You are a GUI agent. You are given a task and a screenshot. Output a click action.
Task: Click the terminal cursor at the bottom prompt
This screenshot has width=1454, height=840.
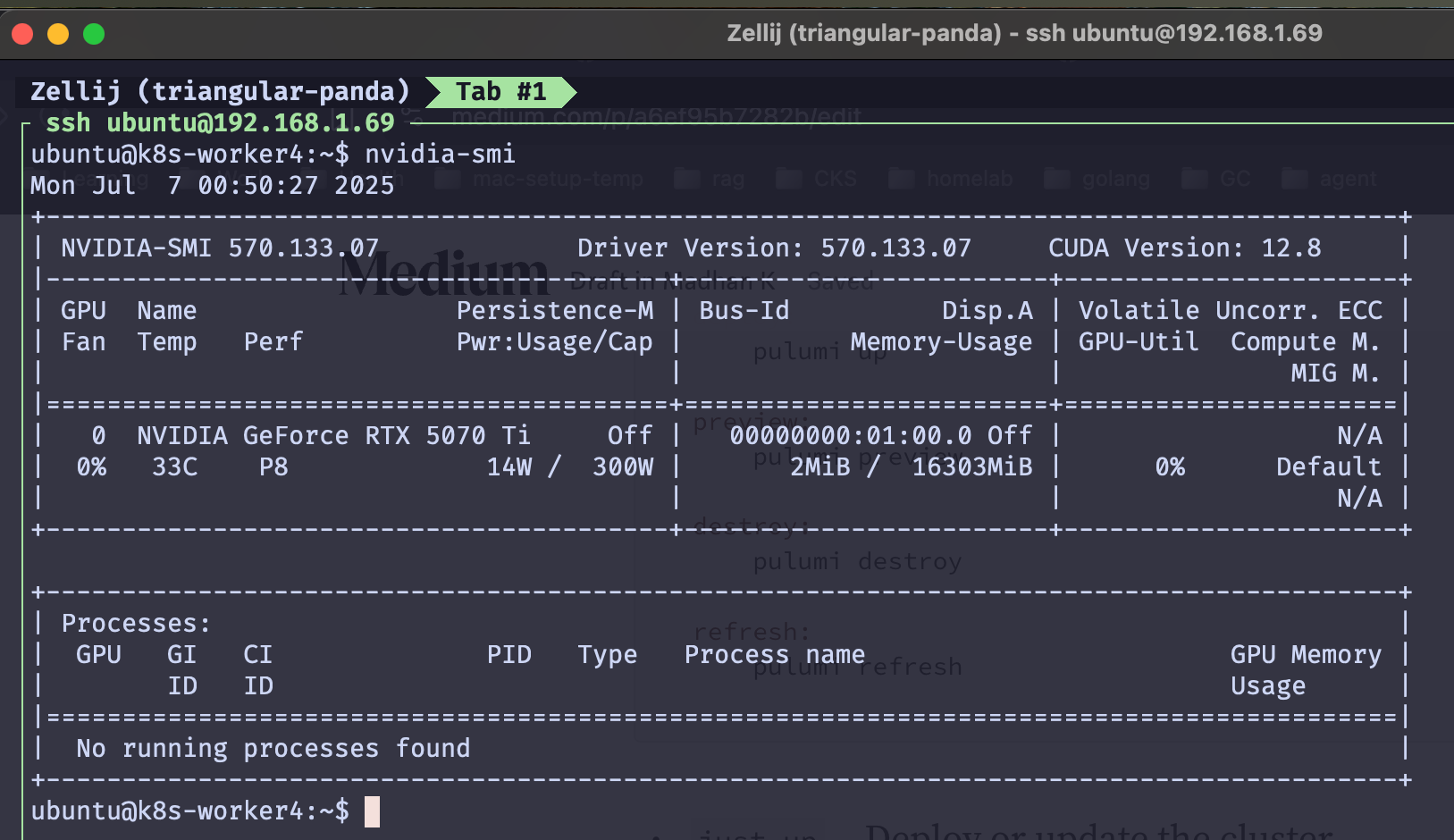pos(372,811)
